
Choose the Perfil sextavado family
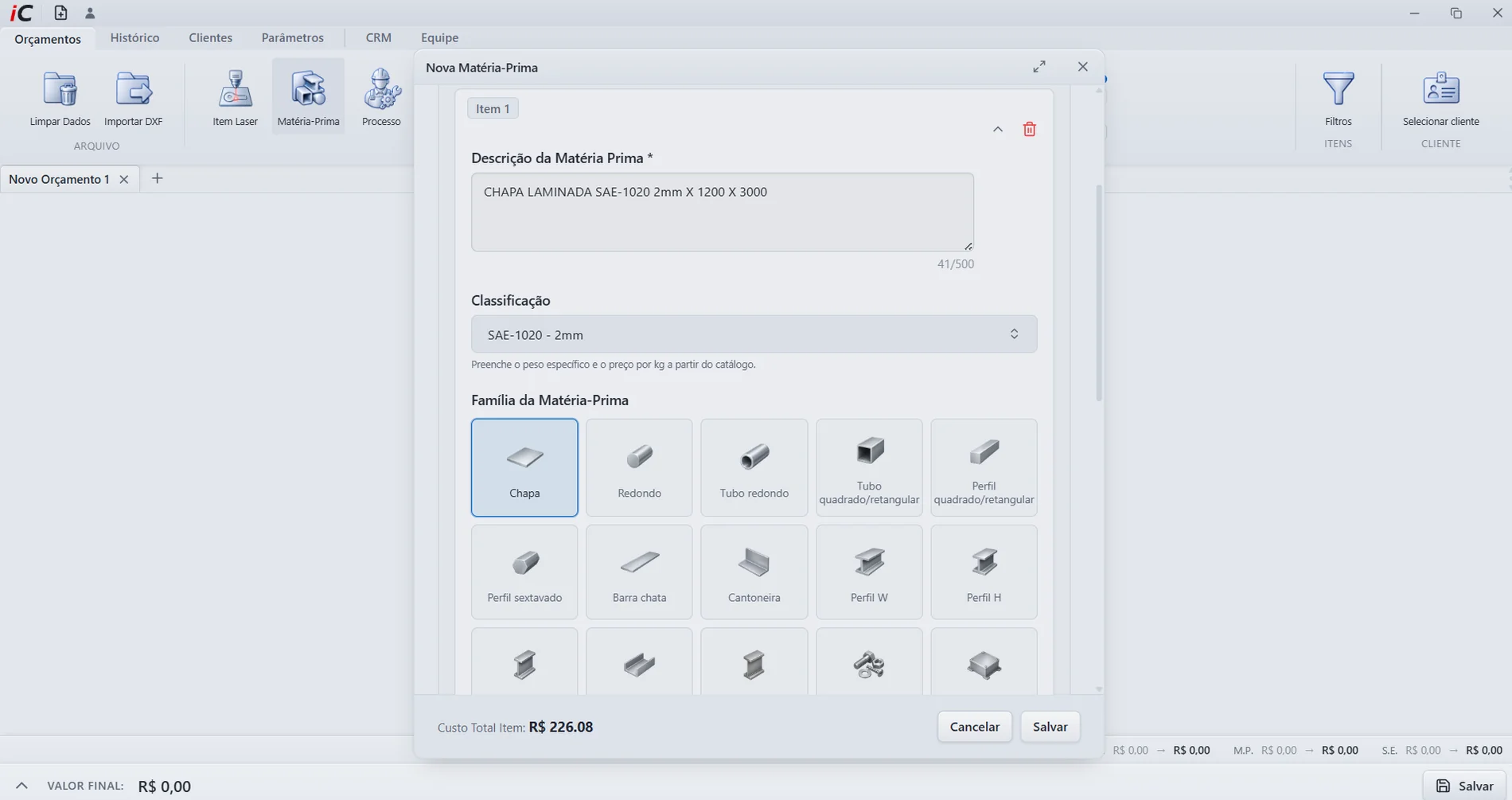coord(524,572)
